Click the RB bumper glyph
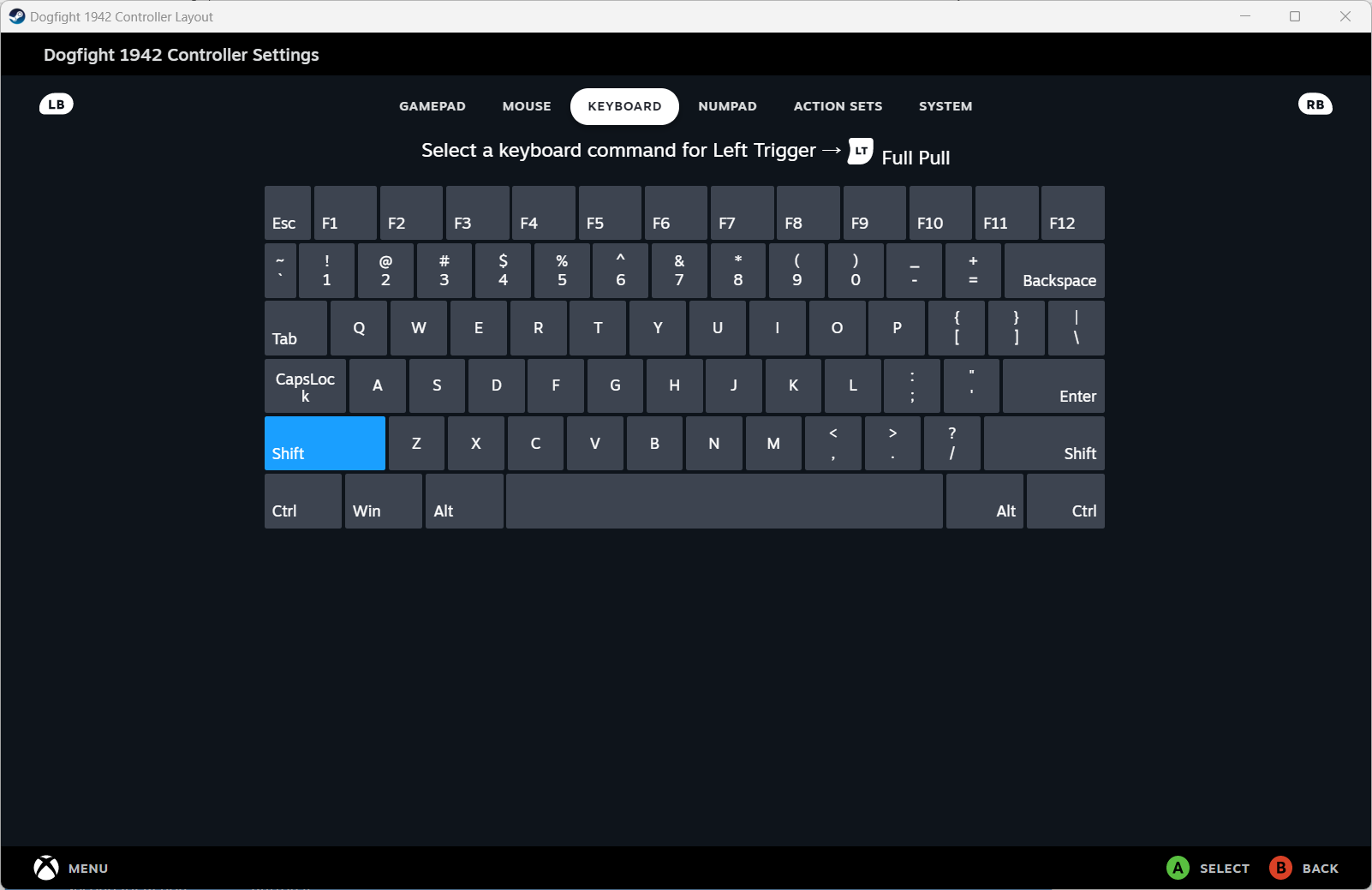Viewport: 1372px width, 890px height. click(1315, 105)
